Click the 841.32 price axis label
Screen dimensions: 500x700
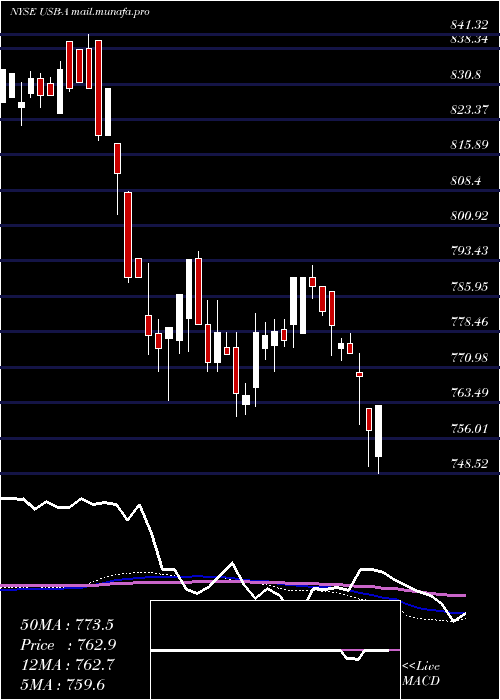point(469,25)
